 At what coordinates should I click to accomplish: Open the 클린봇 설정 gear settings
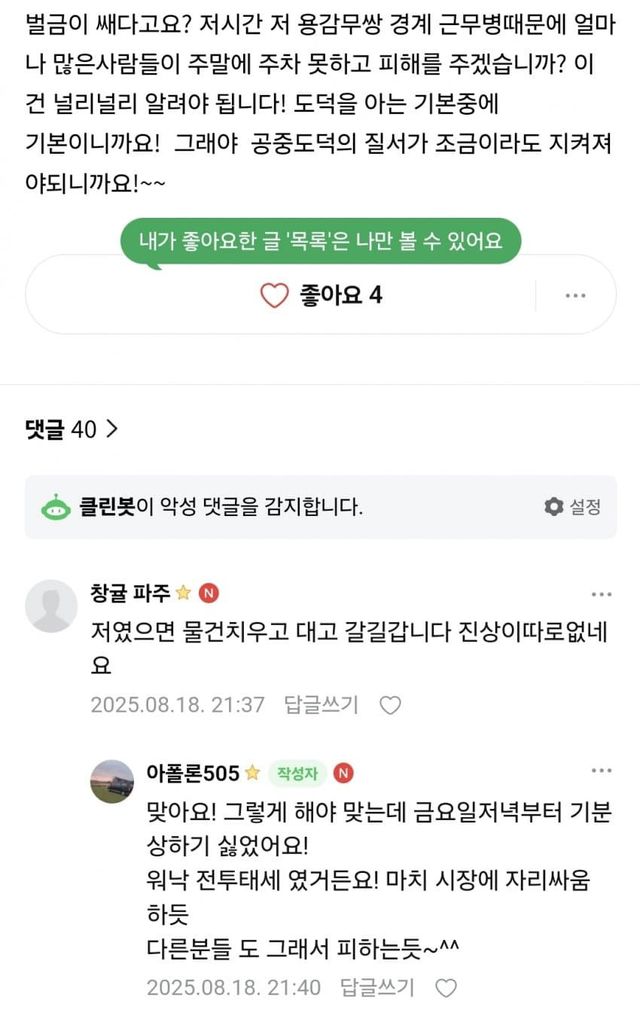(573, 507)
